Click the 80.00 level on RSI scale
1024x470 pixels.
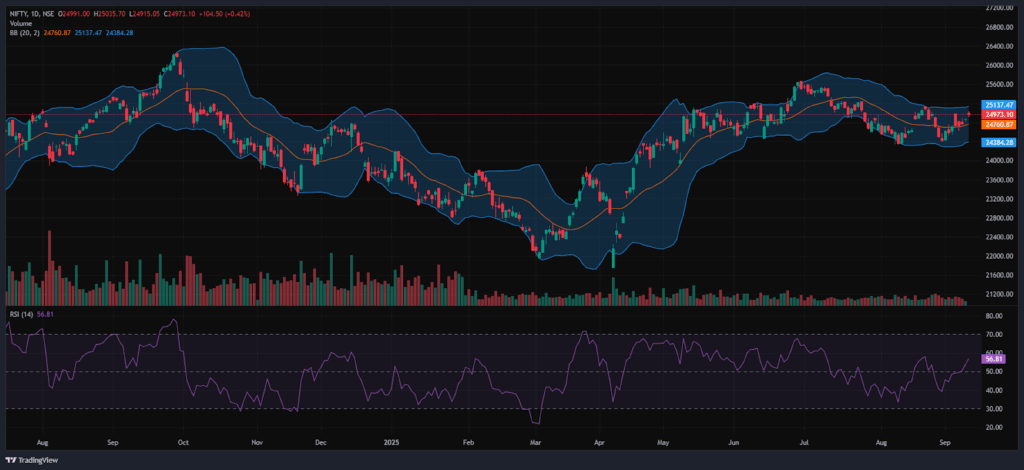coord(994,314)
